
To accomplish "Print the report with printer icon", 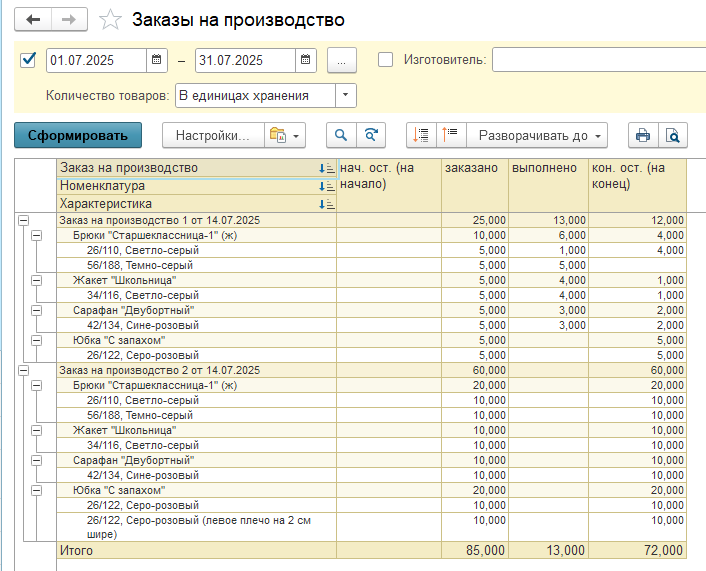I will tap(643, 135).
